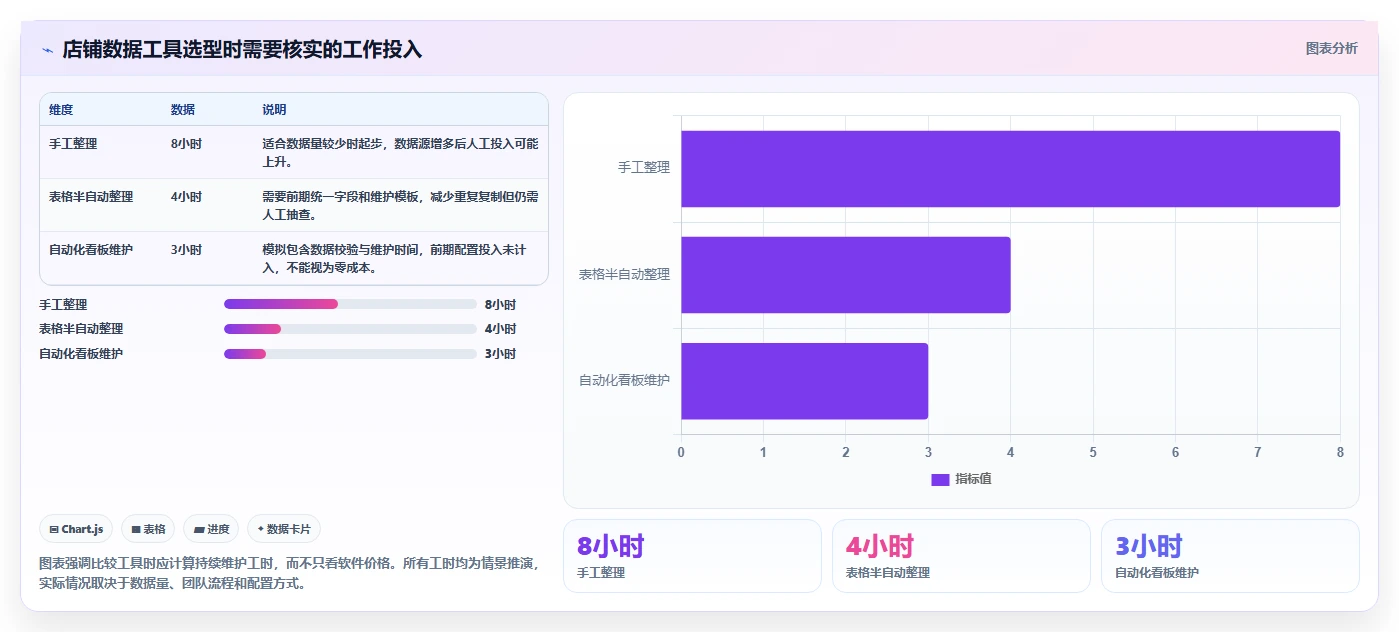Open the 3小时 自动化看板维护 data card
1399x632 pixels.
tap(1230, 556)
